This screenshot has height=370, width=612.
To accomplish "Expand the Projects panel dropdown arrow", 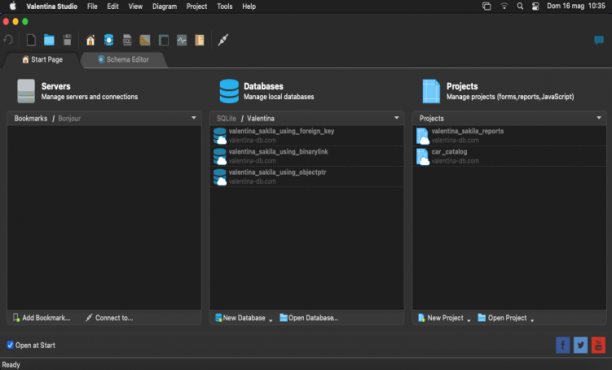I will pos(599,118).
